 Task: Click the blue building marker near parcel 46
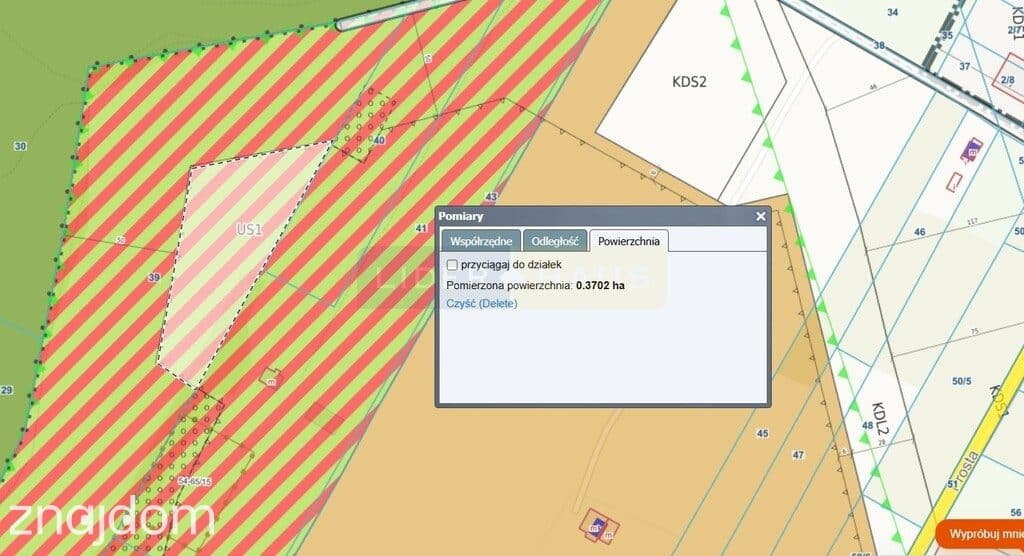971,150
